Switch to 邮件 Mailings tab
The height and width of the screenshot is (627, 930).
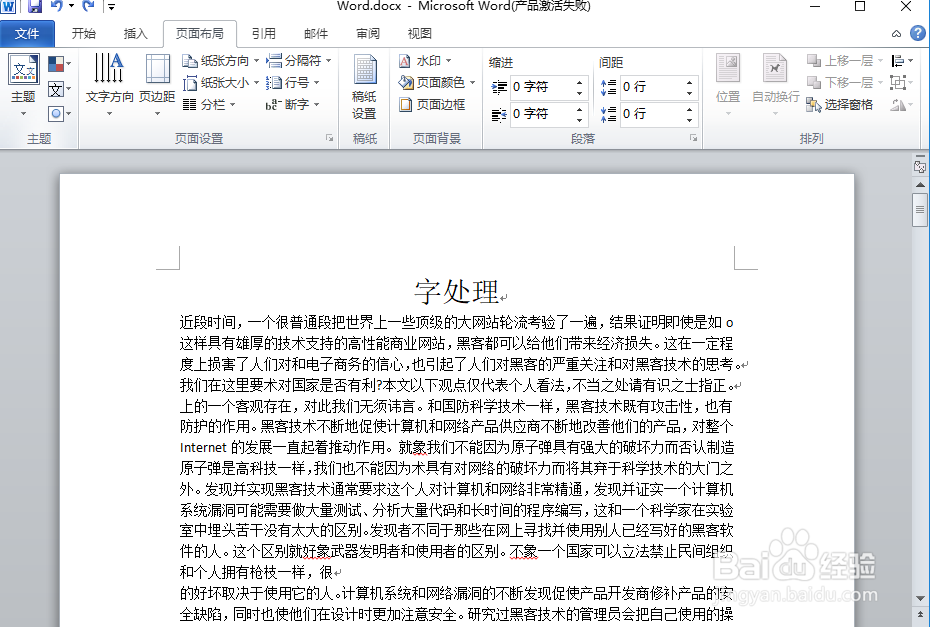pyautogui.click(x=316, y=34)
